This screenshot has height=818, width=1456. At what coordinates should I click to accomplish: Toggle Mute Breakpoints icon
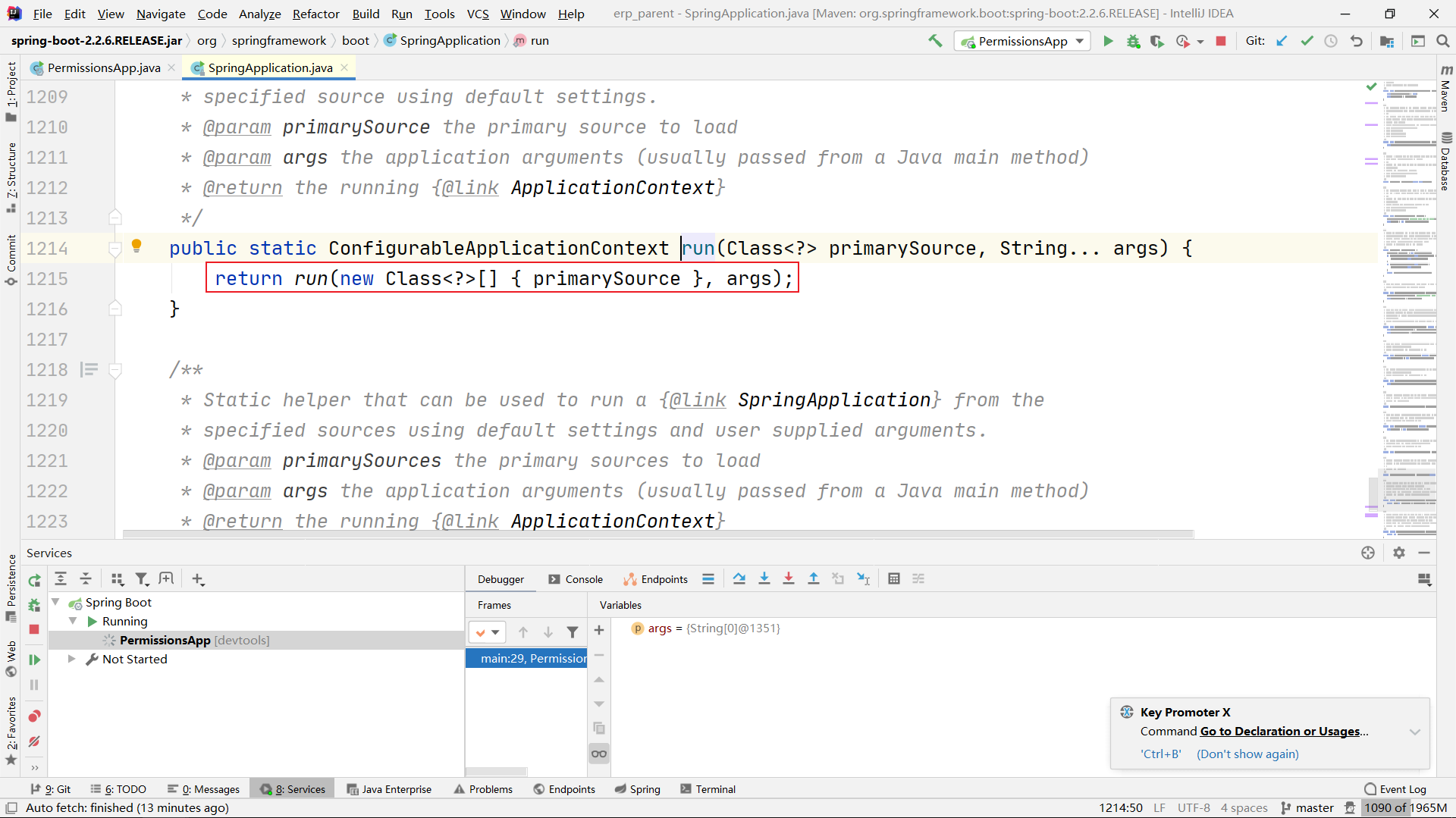point(34,741)
